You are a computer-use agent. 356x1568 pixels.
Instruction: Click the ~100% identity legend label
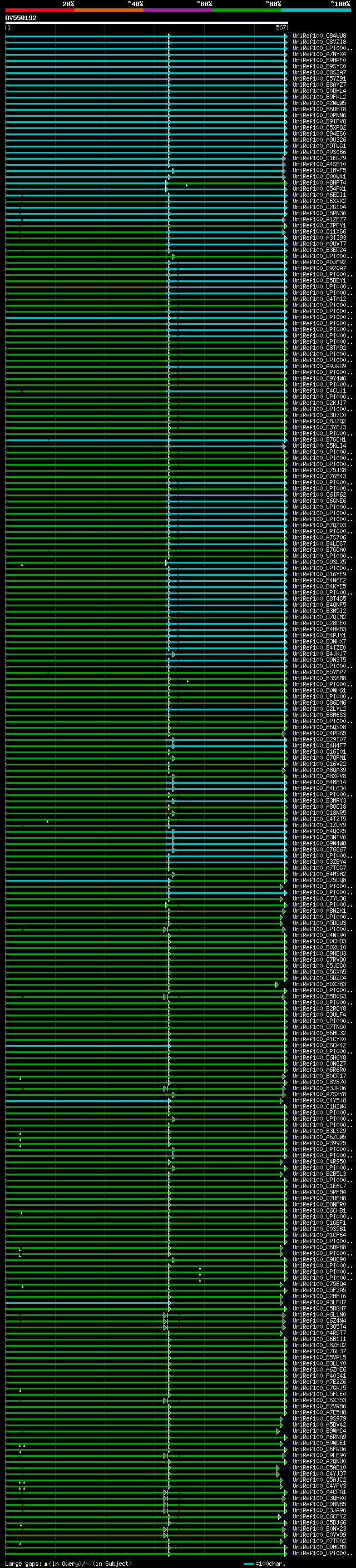pyautogui.click(x=341, y=4)
